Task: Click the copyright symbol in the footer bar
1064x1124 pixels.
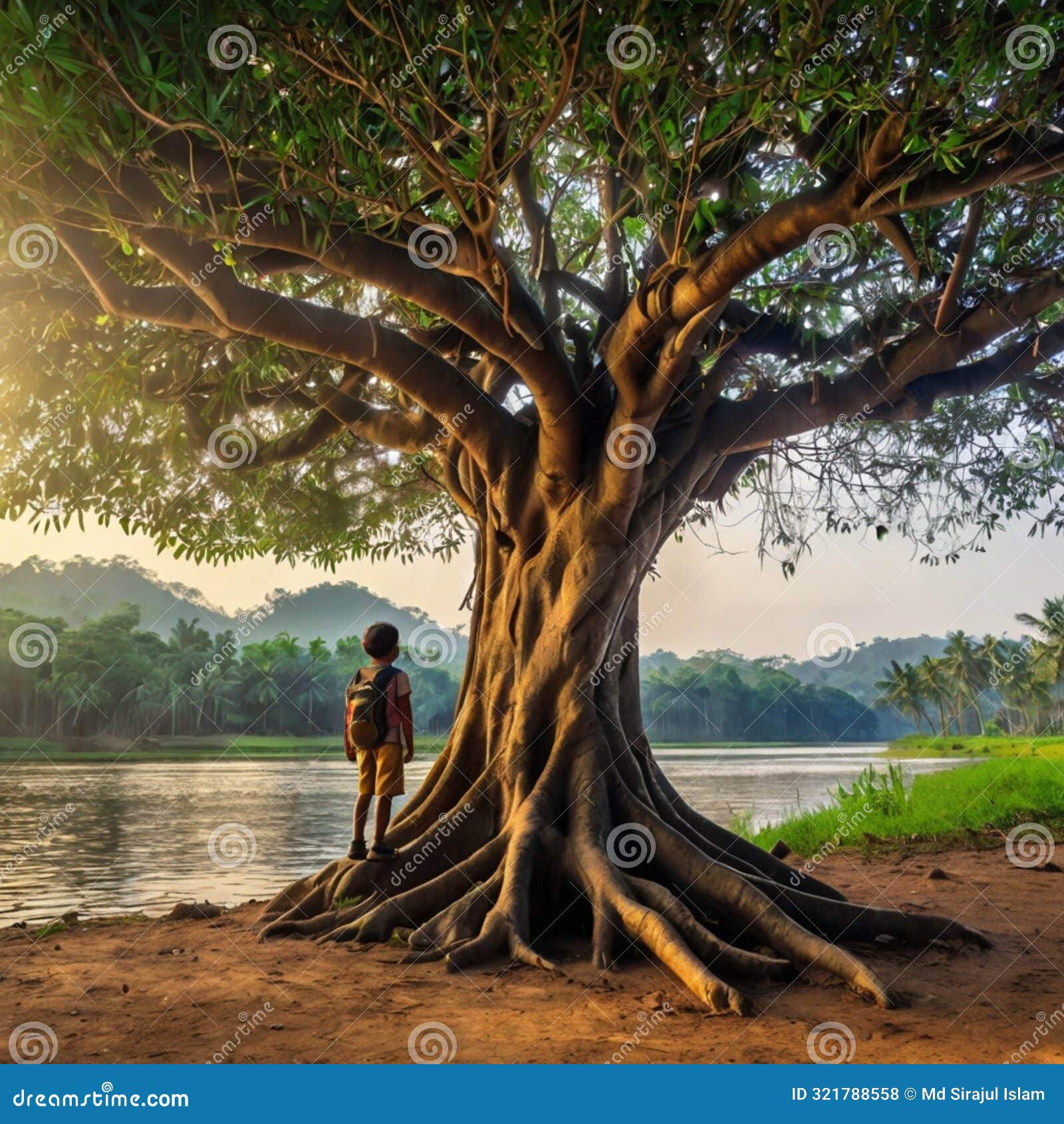Action: [x=910, y=1095]
